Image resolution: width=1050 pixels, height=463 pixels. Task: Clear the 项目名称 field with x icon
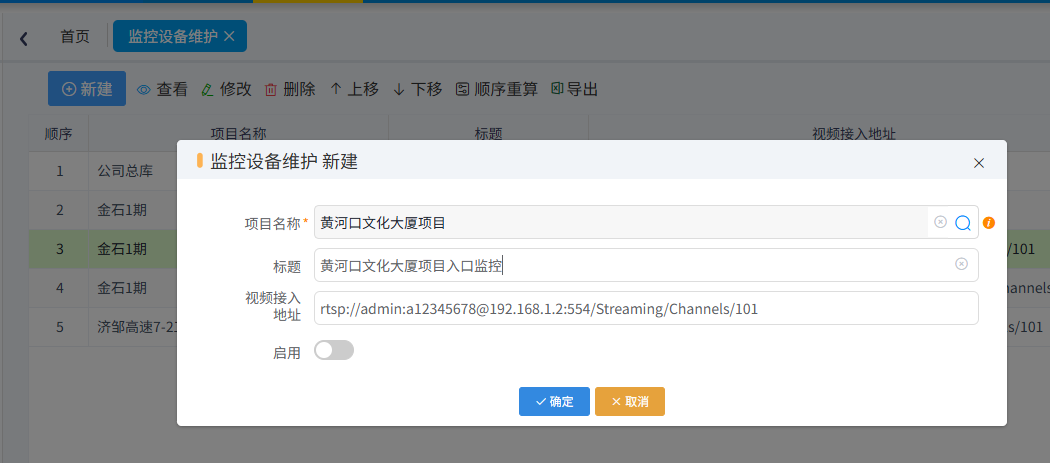940,222
